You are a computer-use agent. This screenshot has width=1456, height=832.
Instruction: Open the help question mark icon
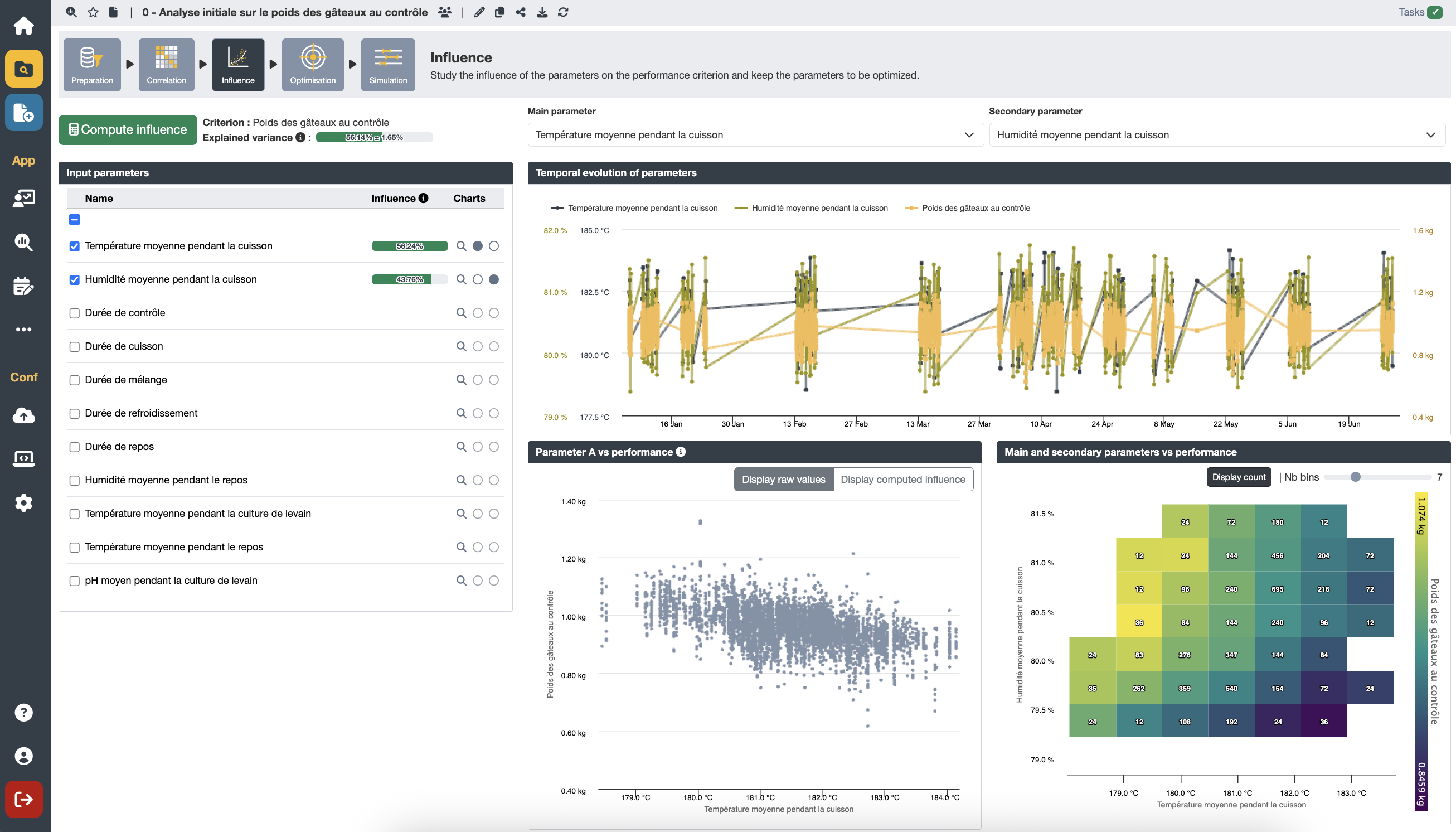[23, 712]
